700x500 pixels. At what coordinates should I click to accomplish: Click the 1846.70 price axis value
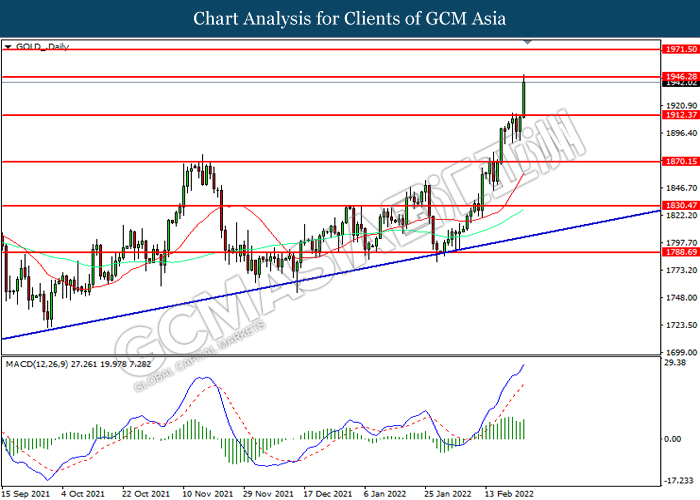(681, 188)
